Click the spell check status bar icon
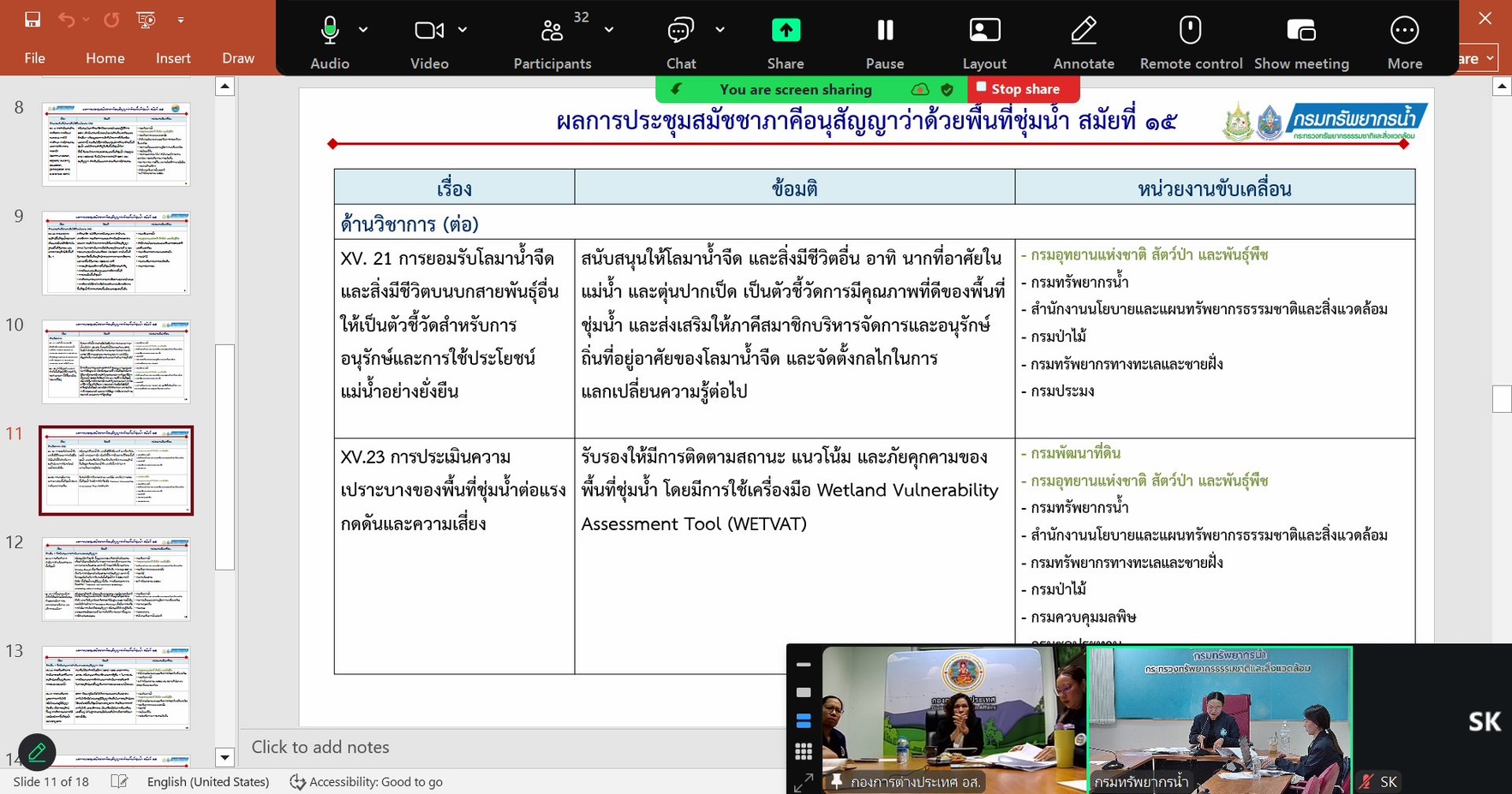This screenshot has width=1512, height=794. click(x=120, y=781)
